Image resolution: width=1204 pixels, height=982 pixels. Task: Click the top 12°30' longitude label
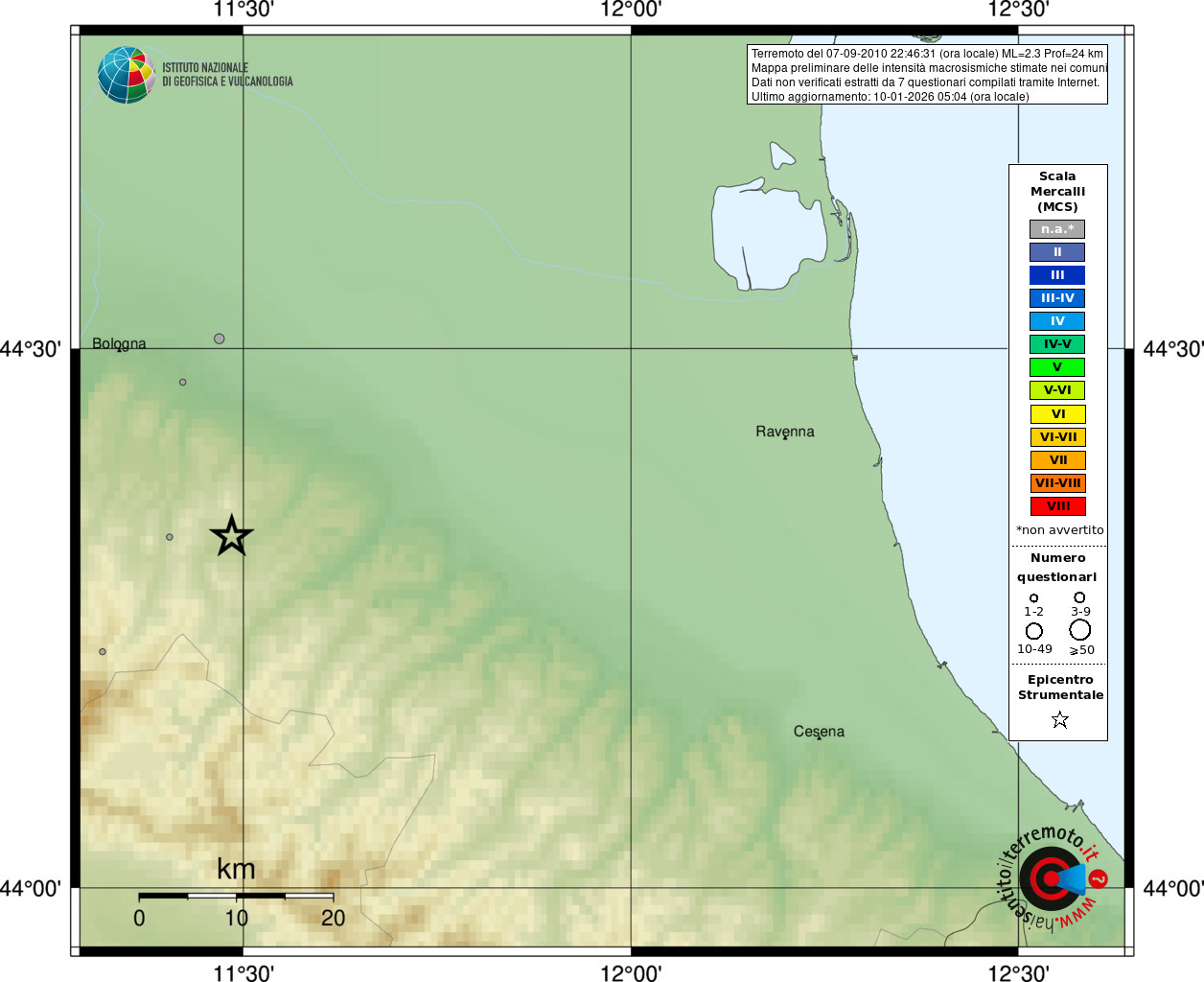[1018, 10]
